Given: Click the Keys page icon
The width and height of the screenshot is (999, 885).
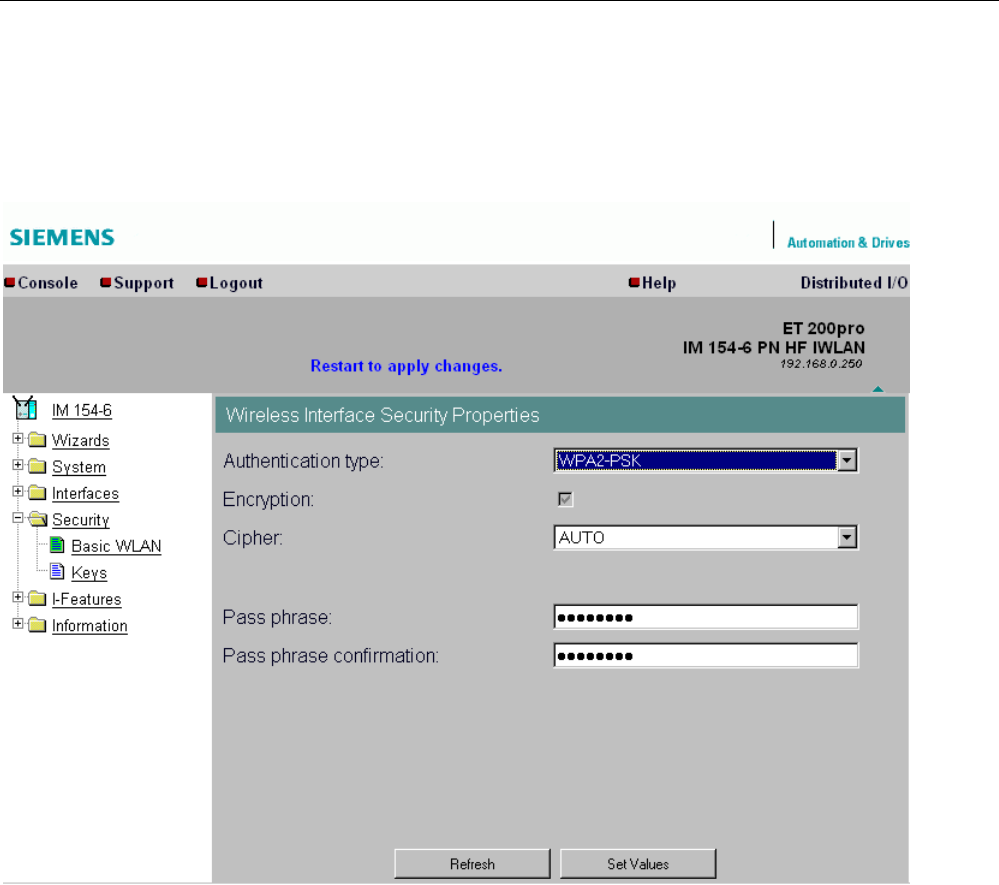Looking at the screenshot, I should coord(57,572).
